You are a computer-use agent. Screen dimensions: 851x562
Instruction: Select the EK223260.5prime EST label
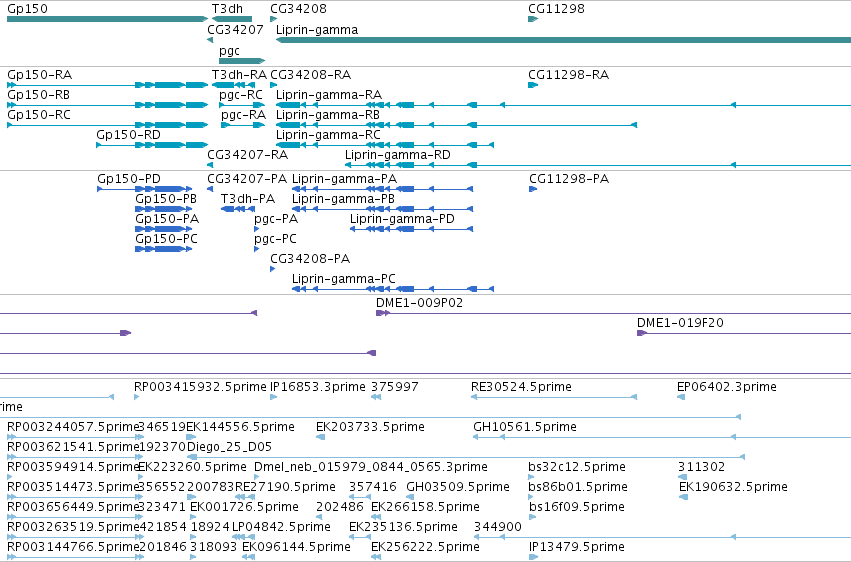[193, 467]
